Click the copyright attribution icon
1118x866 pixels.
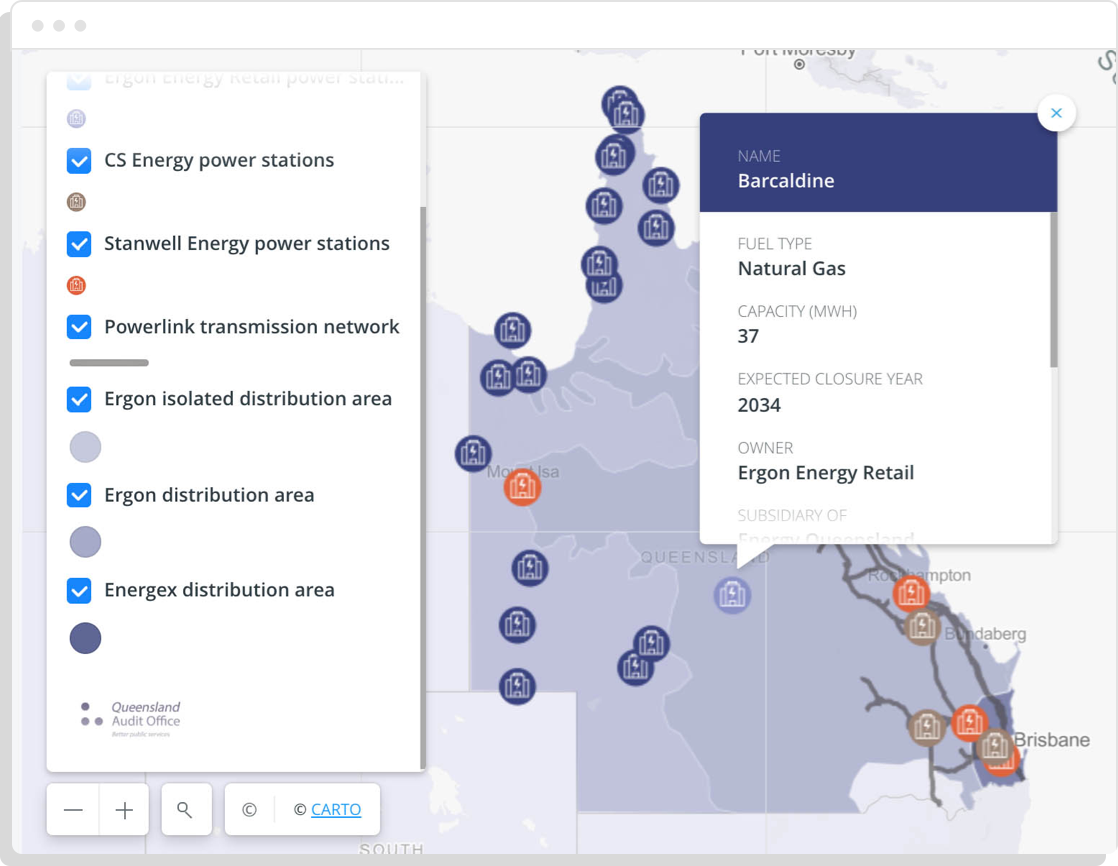249,810
